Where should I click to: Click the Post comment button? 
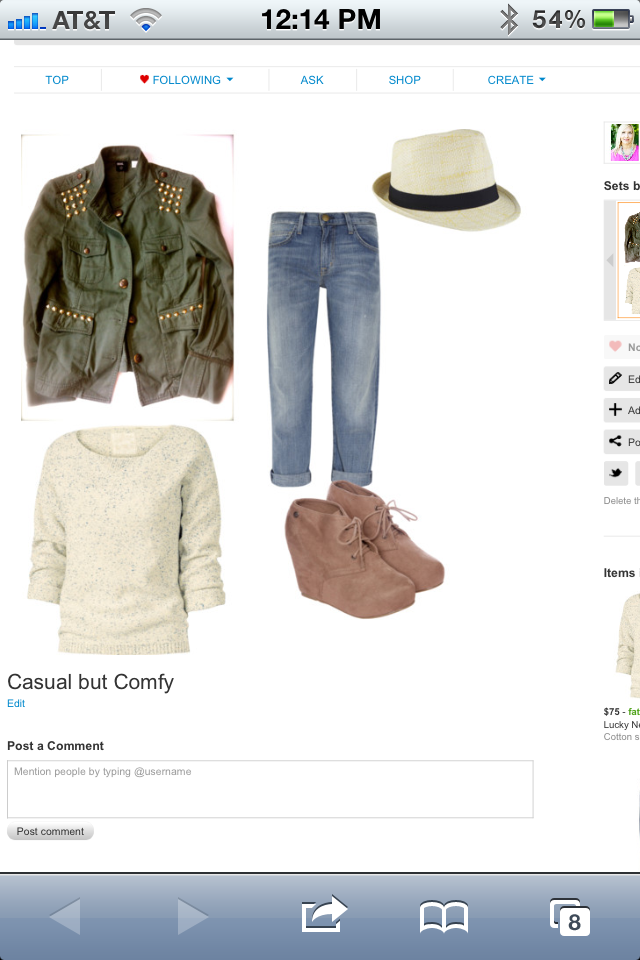click(x=50, y=831)
